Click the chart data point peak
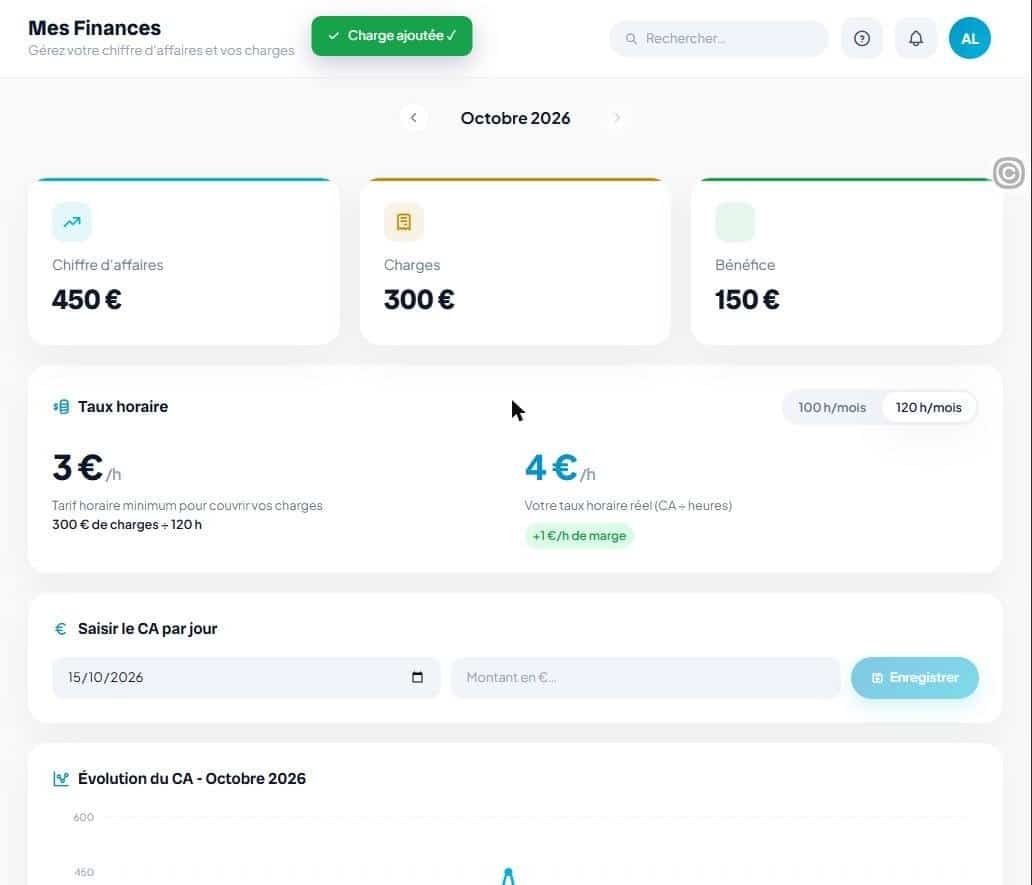 [508, 872]
